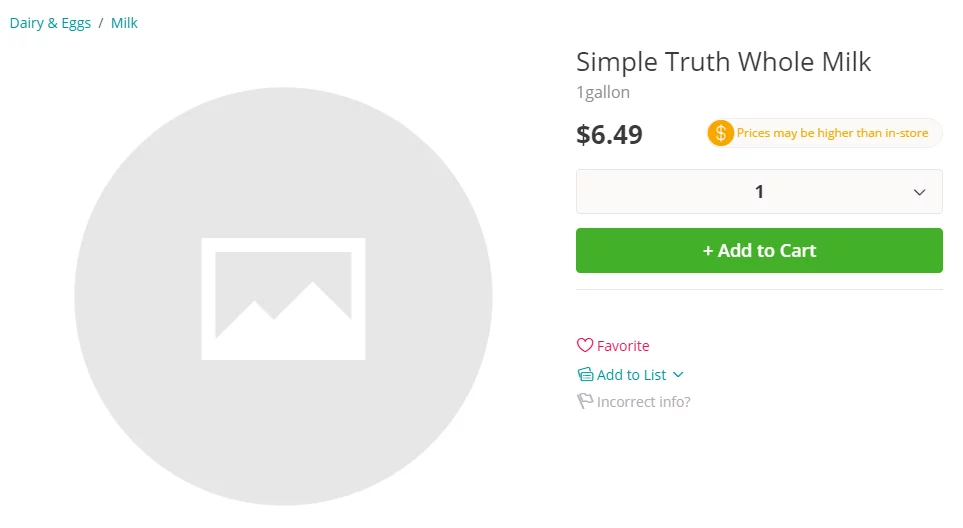Mark product with the Favorite text link
Image resolution: width=963 pixels, height=528 pixels.
click(x=623, y=346)
